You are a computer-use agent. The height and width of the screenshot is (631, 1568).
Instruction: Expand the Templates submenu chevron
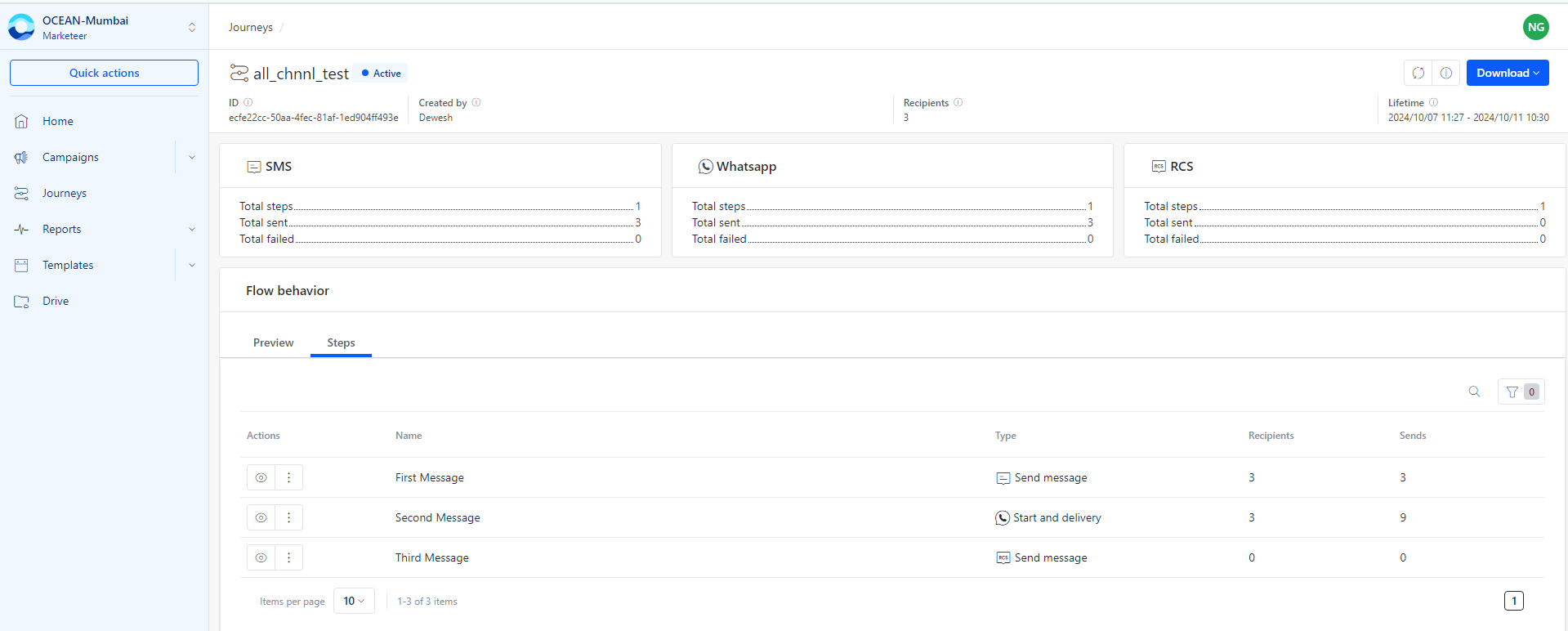coord(192,265)
